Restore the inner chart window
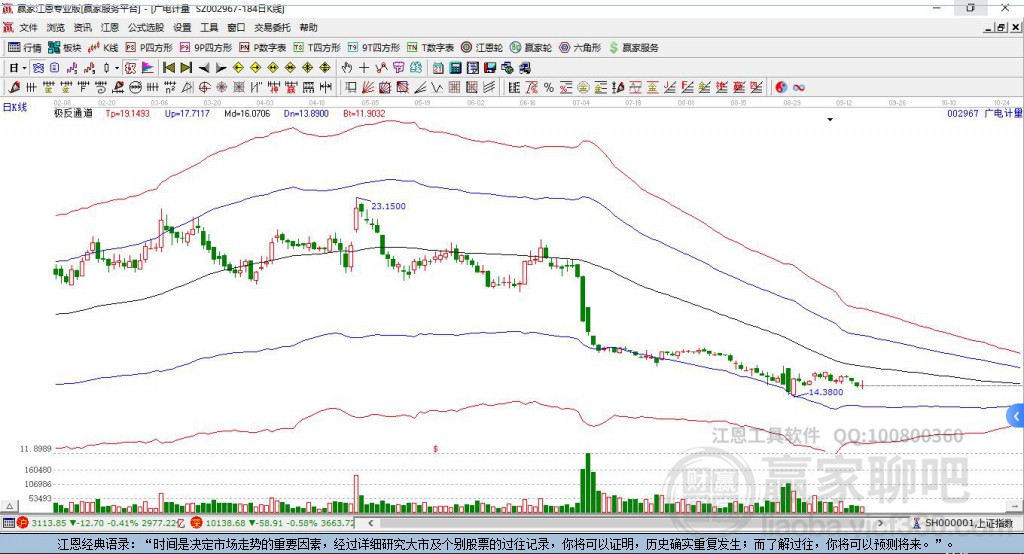This screenshot has height=554, width=1024. pos(1001,27)
